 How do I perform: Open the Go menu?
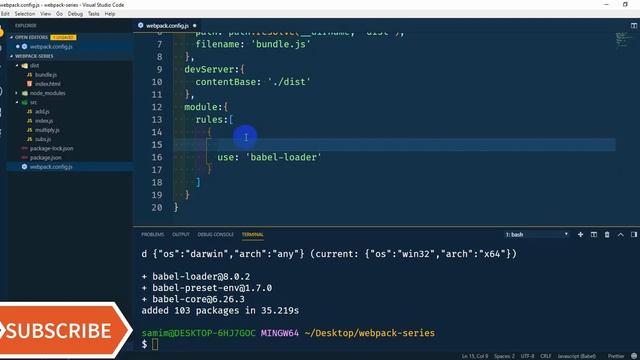(x=59, y=13)
